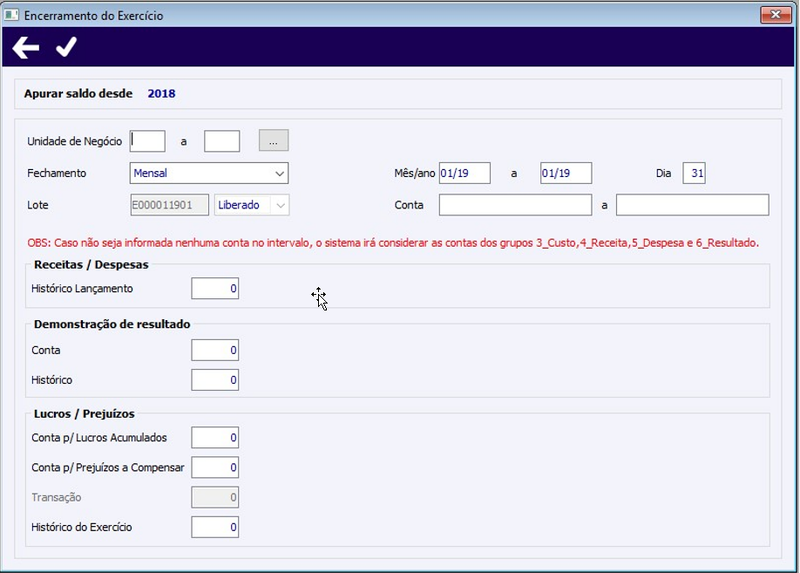Click the ending Mês/ano field 01/19

(x=566, y=173)
